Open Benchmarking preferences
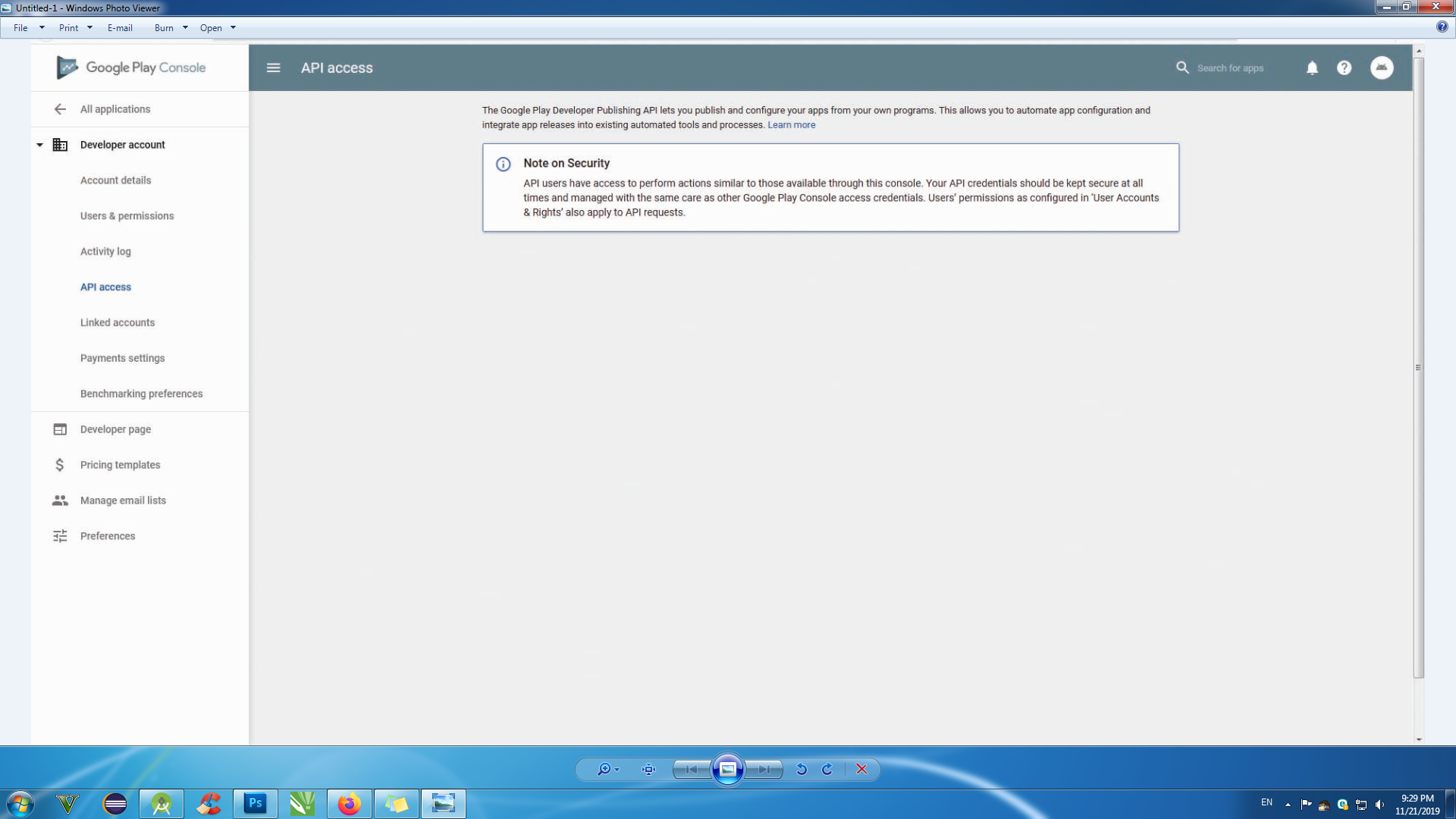This screenshot has width=1456, height=819. point(141,394)
